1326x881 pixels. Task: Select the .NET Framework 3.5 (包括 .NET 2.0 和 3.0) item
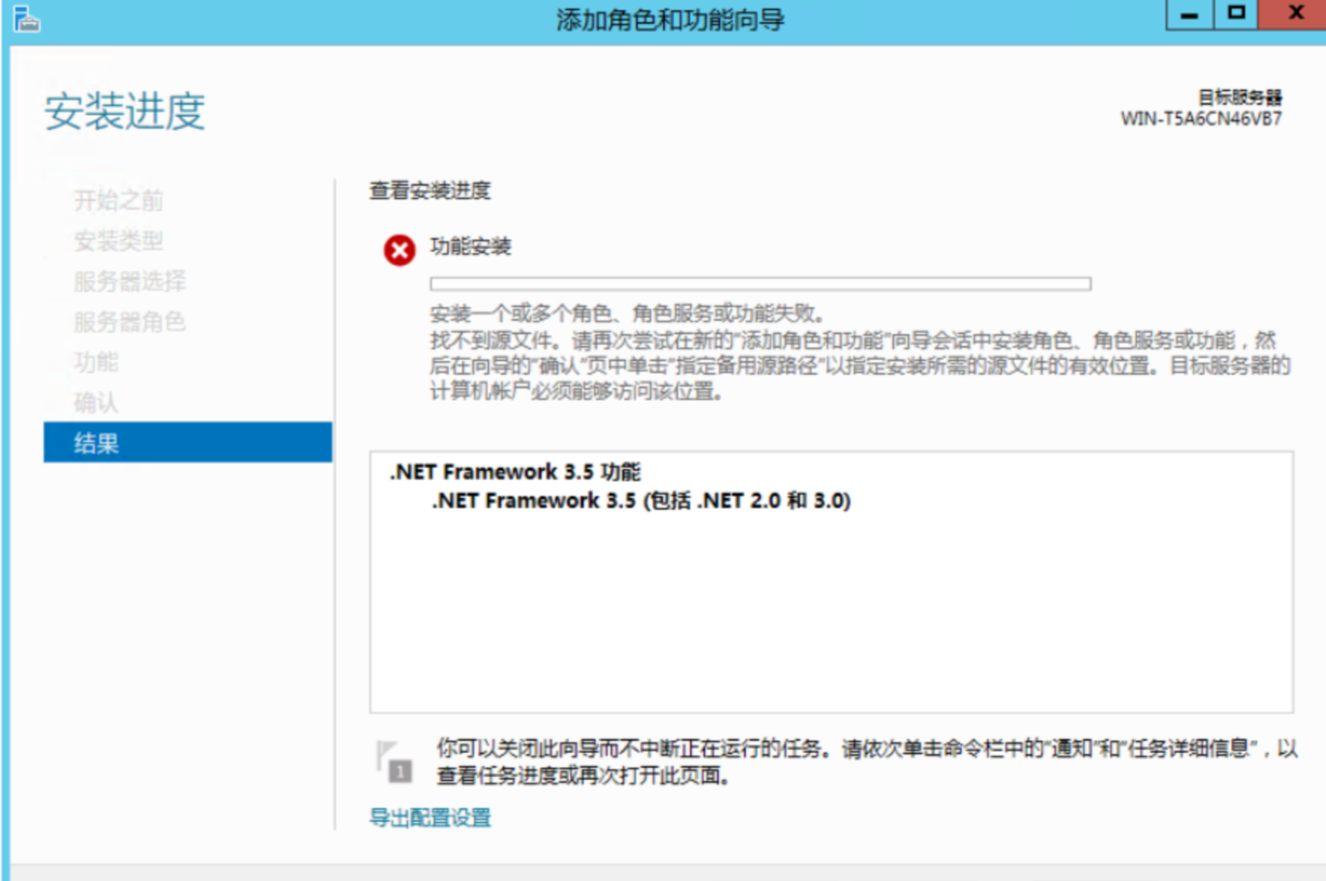click(x=641, y=502)
